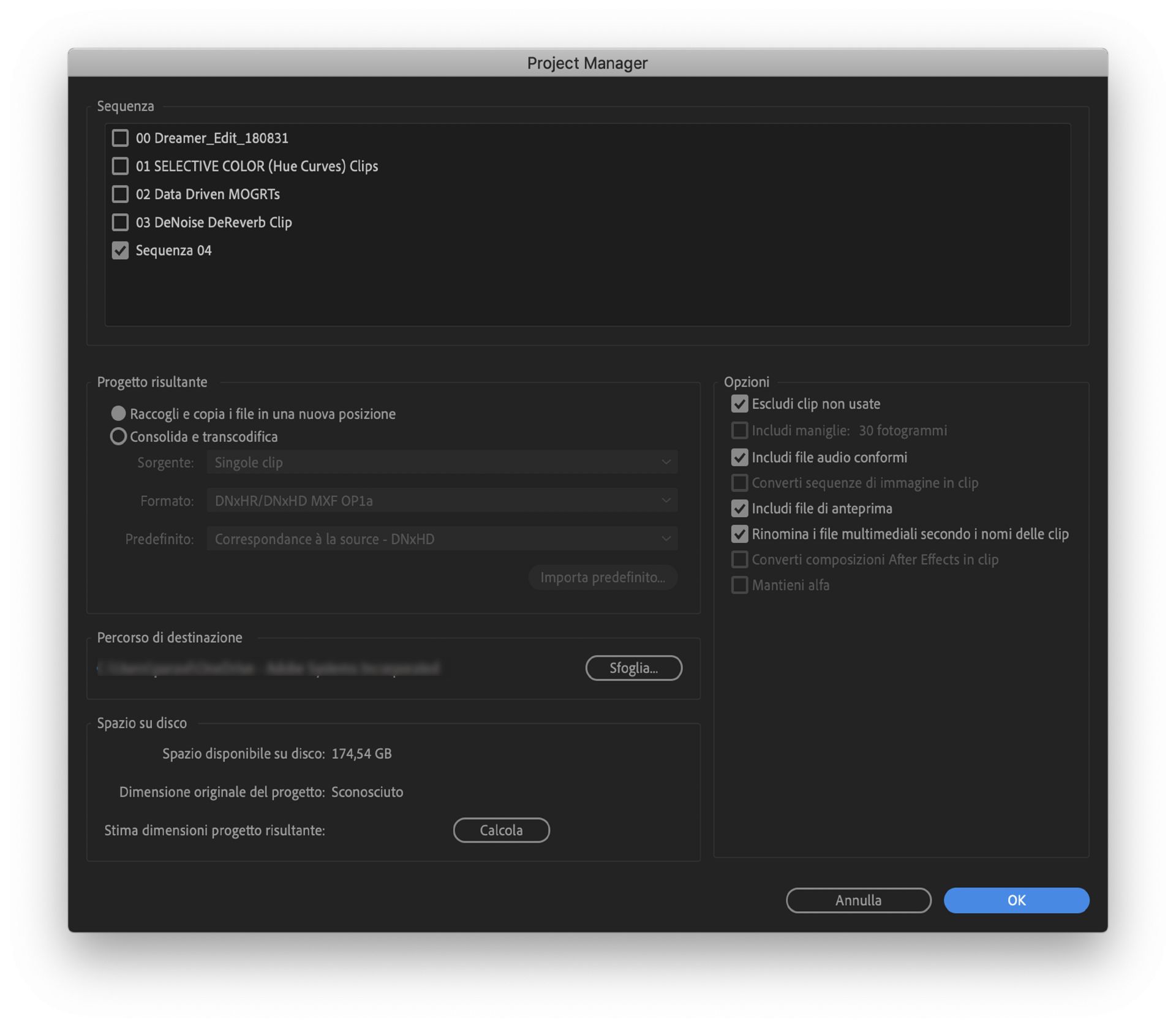Check the 00 Dreamer_Edit_180831 sequence checkbox
This screenshot has width=1176, height=1027.
coord(120,138)
